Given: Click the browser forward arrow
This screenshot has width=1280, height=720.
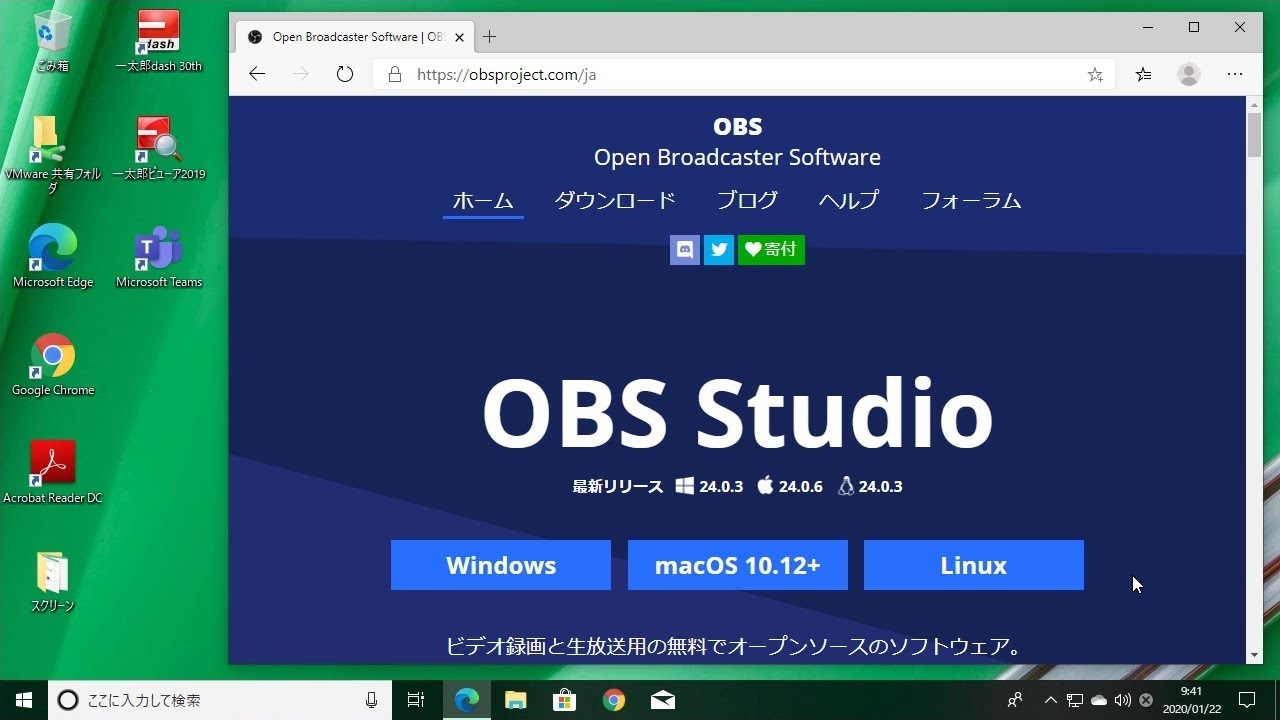Looking at the screenshot, I should [301, 74].
